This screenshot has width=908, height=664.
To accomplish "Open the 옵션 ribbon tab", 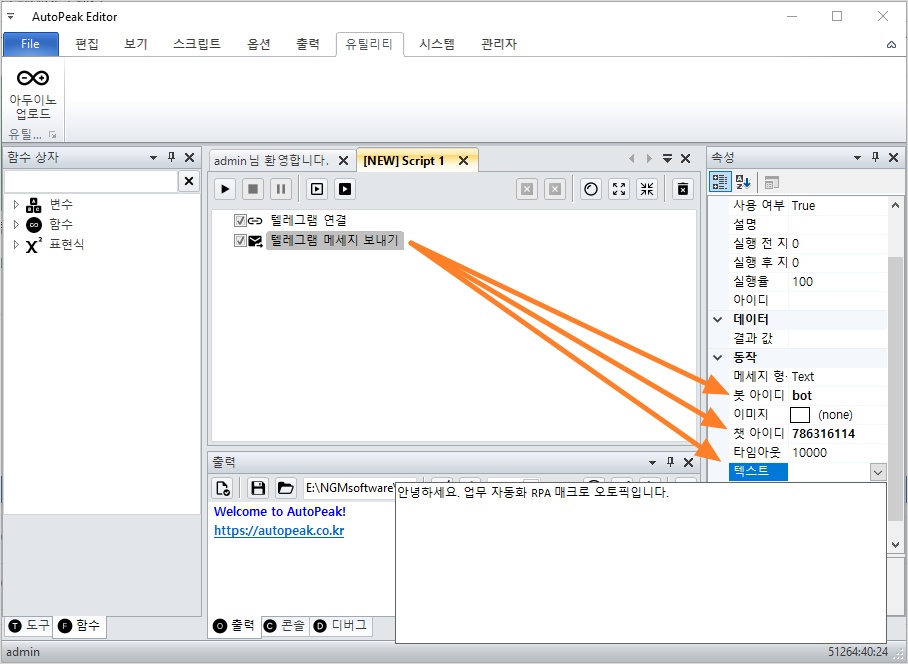I will click(259, 44).
